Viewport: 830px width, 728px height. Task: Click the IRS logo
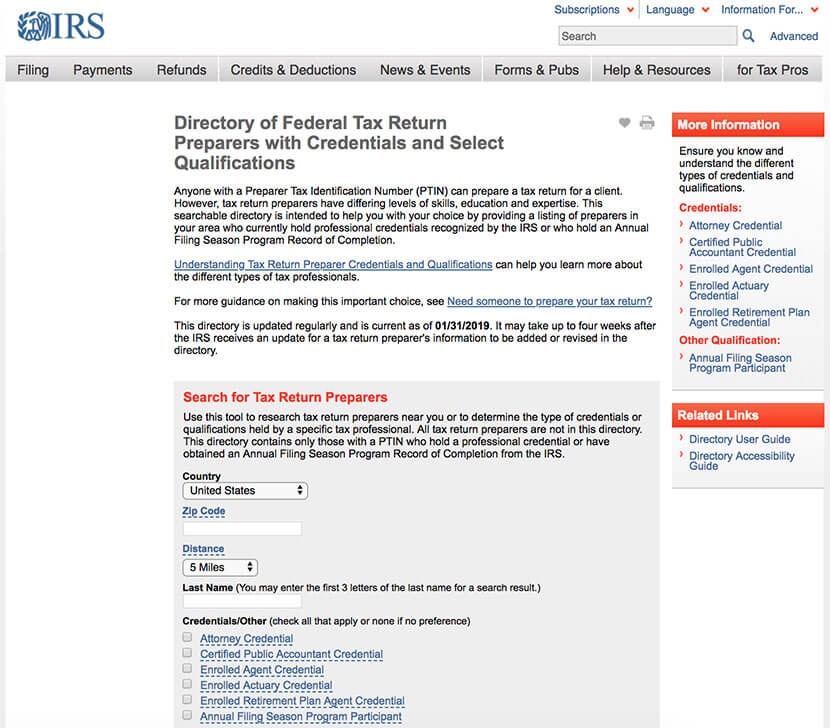(x=61, y=26)
